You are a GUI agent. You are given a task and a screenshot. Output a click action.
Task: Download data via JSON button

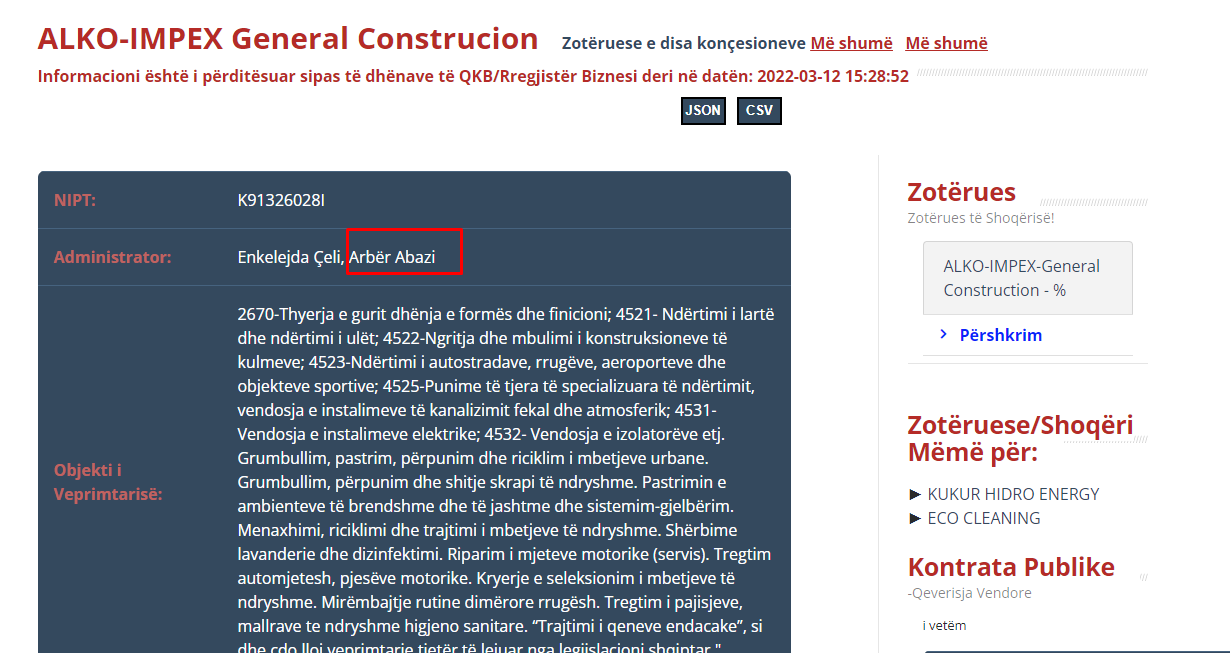(703, 111)
